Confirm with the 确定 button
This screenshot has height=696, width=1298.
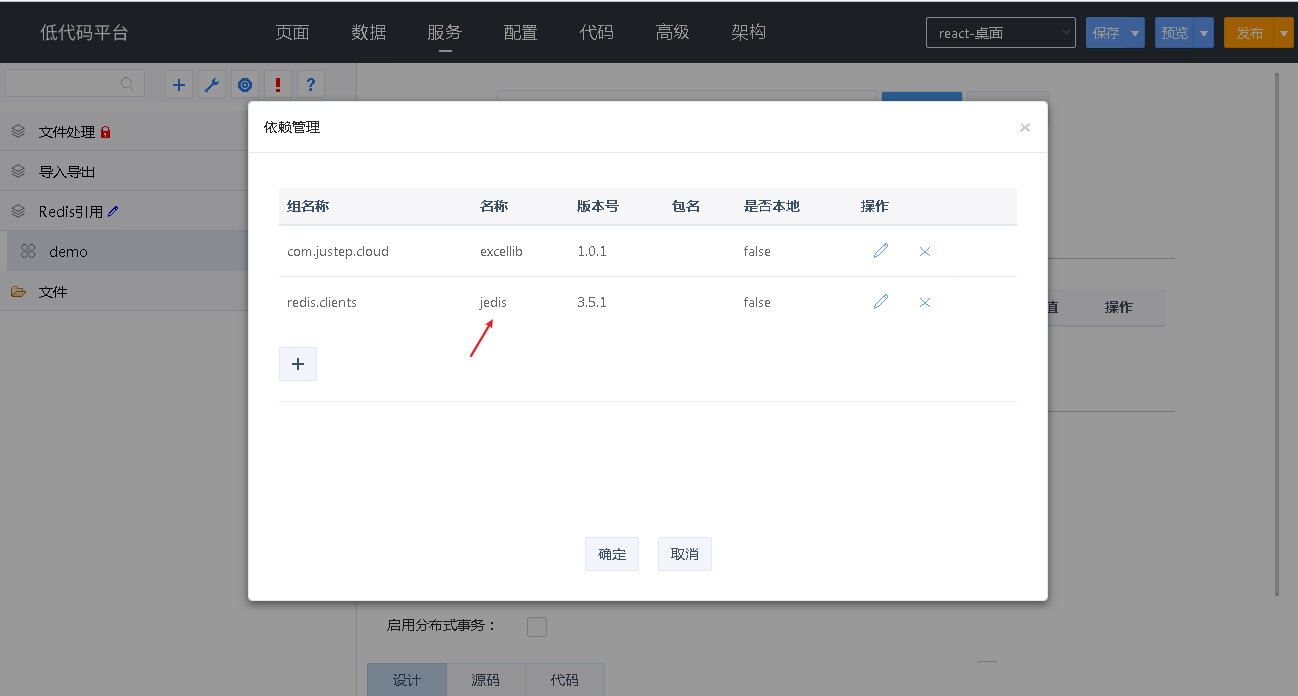[612, 554]
